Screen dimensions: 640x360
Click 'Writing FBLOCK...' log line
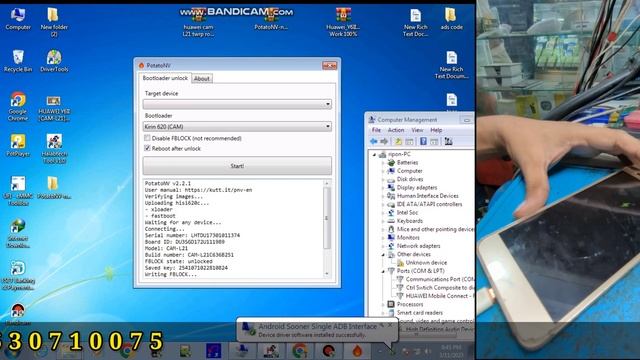click(171, 274)
